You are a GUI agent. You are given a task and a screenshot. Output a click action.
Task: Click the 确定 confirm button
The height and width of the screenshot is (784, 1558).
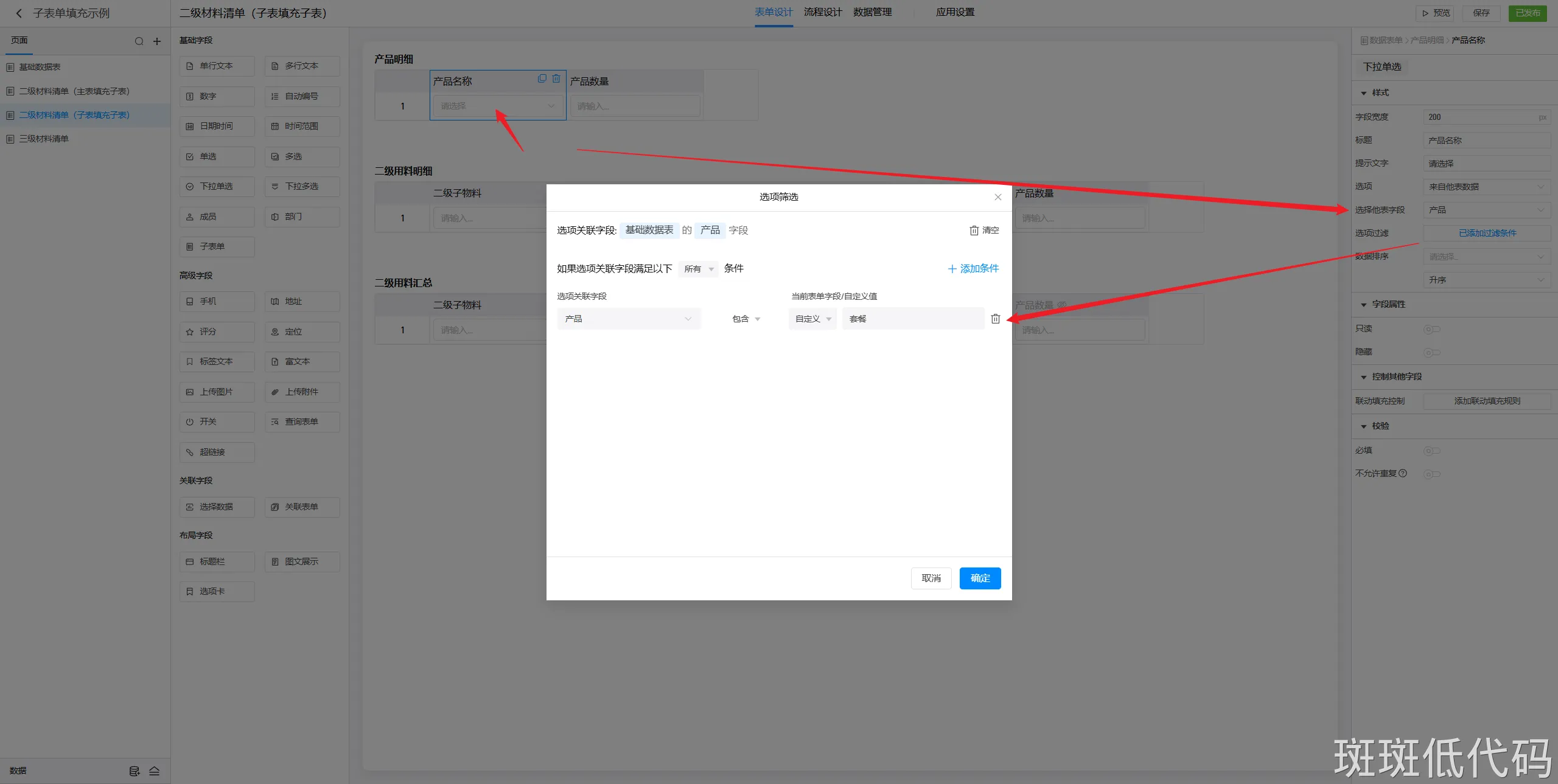click(x=979, y=578)
